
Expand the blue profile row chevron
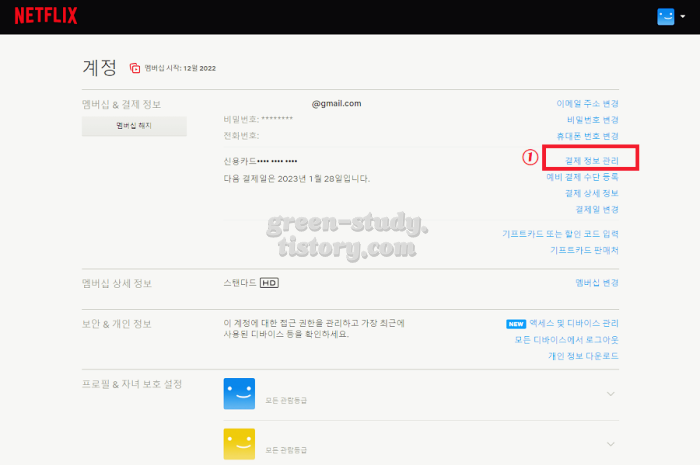pyautogui.click(x=611, y=394)
